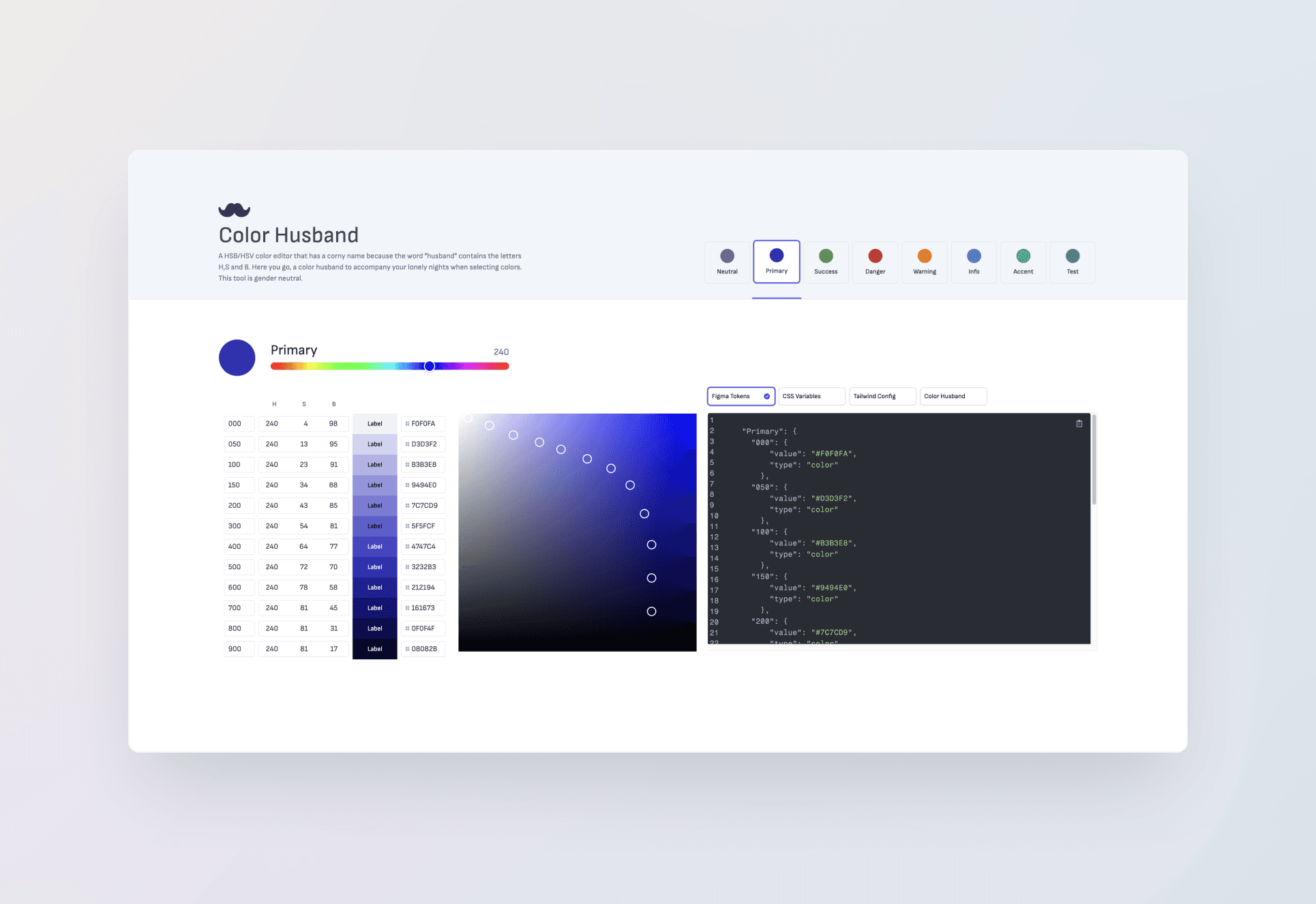Click the "Primary" key in code editor
Screen dimensions: 1316x904
pos(762,431)
